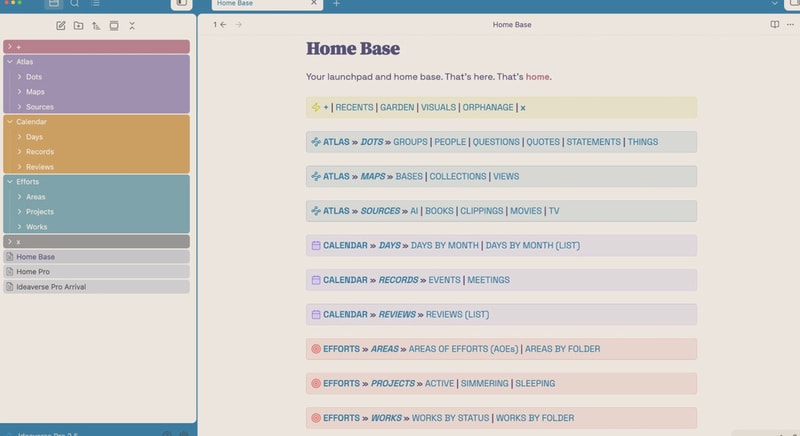
Task: Click the DAYS BY MONTH link
Action: [445, 245]
